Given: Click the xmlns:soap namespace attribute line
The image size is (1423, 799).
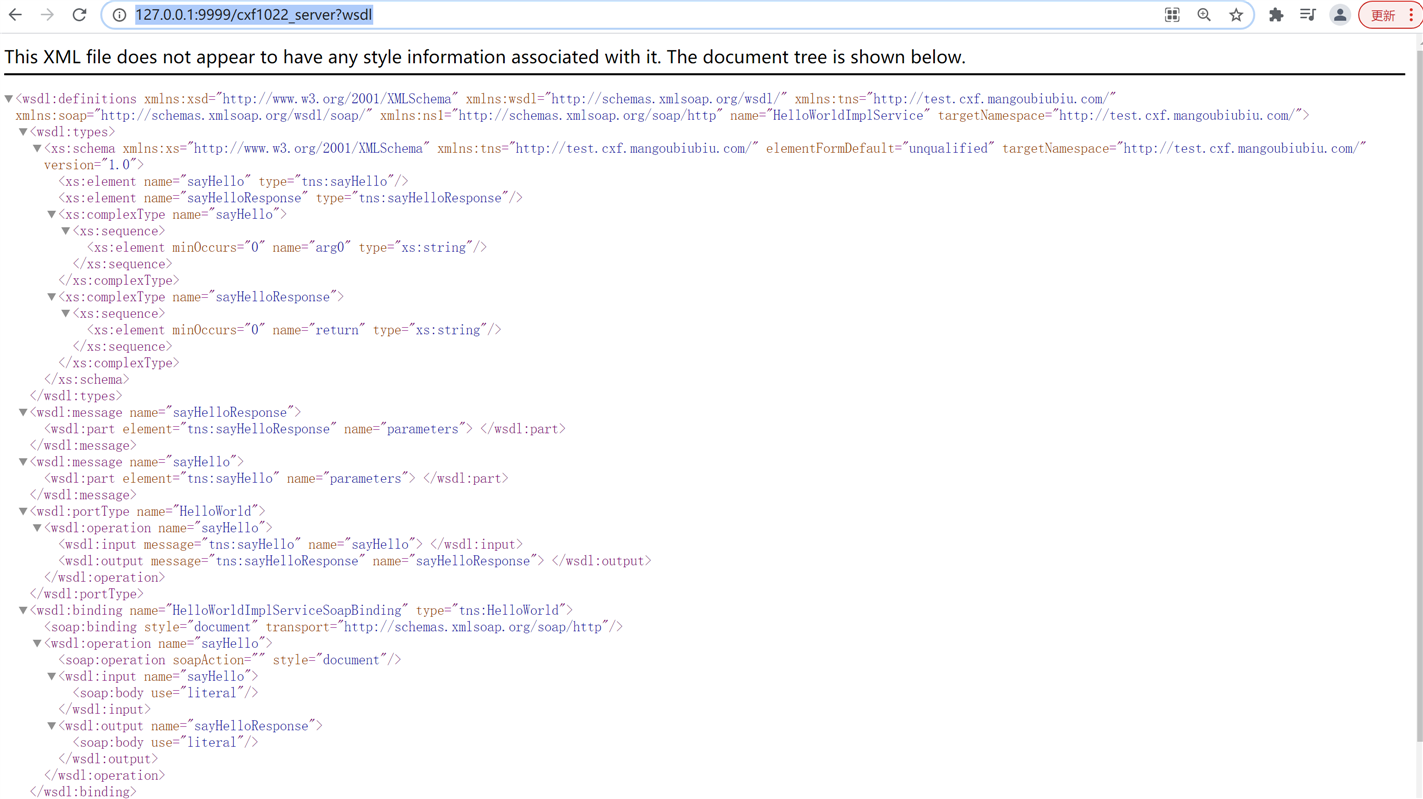Looking at the screenshot, I should [194, 115].
